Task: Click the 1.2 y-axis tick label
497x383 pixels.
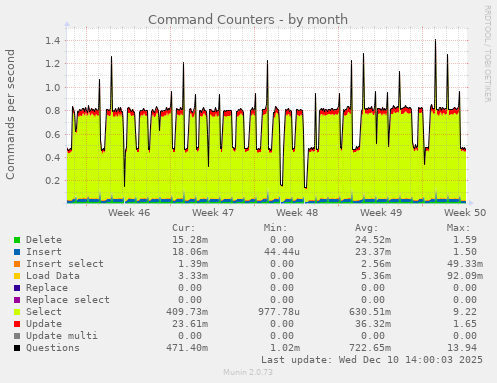Action: click(53, 64)
